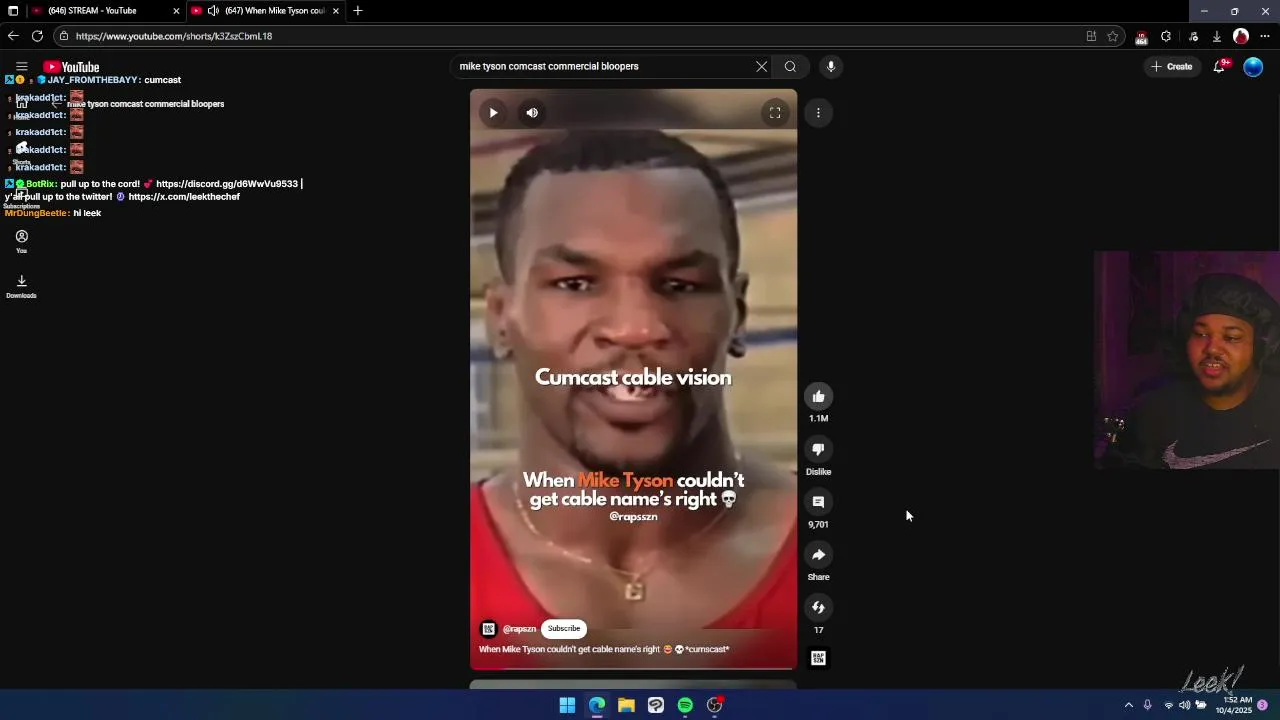Open the Remix option showing 17
This screenshot has height=720, width=1280.
[818, 607]
